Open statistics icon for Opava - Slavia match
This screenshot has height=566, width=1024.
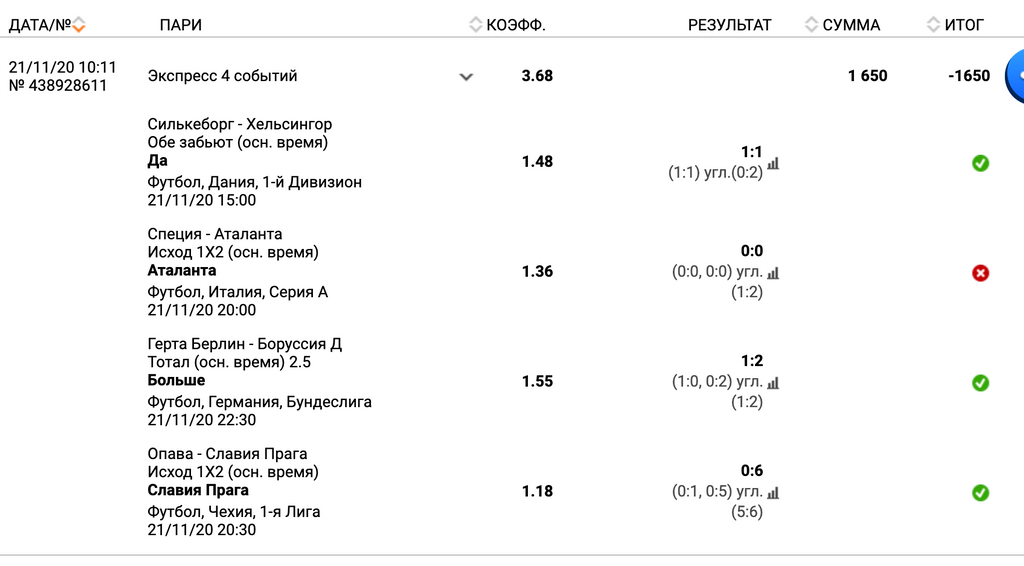pyautogui.click(x=773, y=493)
